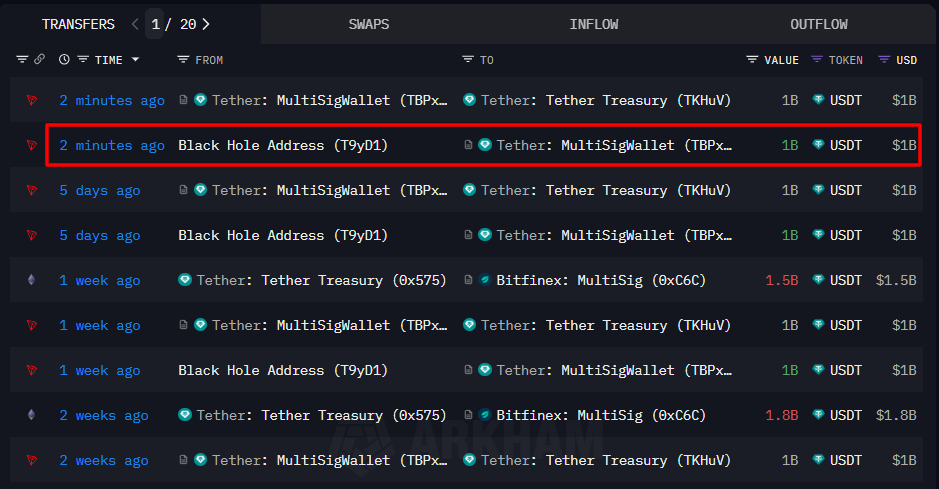
Task: Click the USD column header label
Action: pyautogui.click(x=907, y=60)
